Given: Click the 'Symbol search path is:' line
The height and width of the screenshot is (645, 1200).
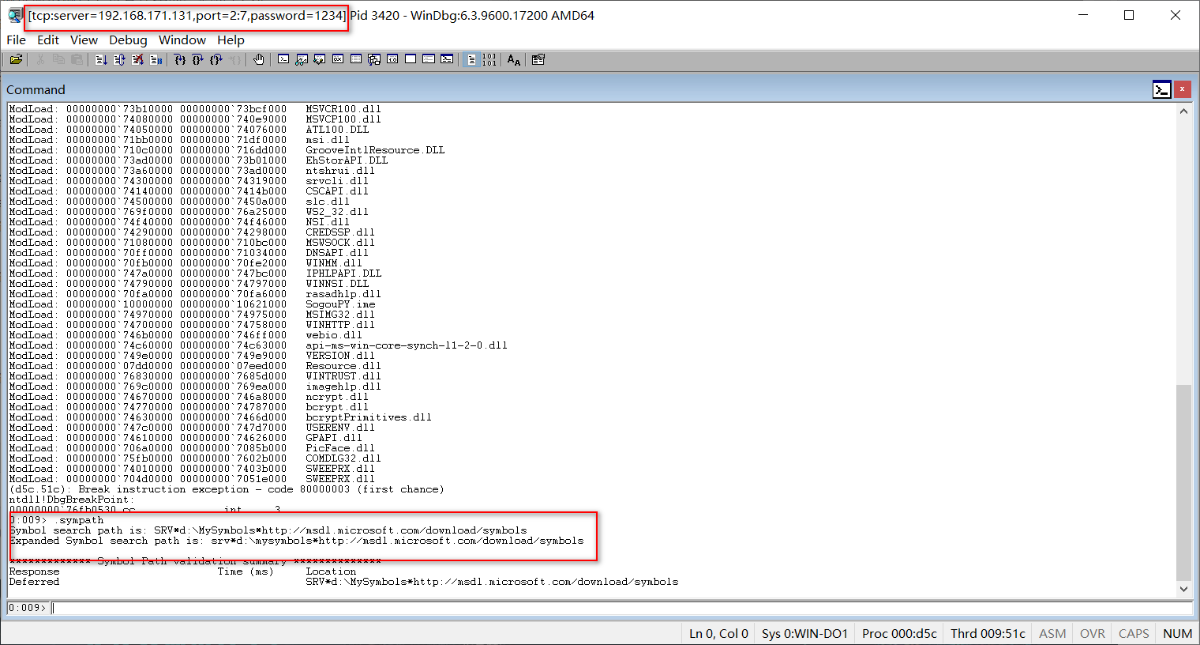Looking at the screenshot, I should (x=268, y=530).
